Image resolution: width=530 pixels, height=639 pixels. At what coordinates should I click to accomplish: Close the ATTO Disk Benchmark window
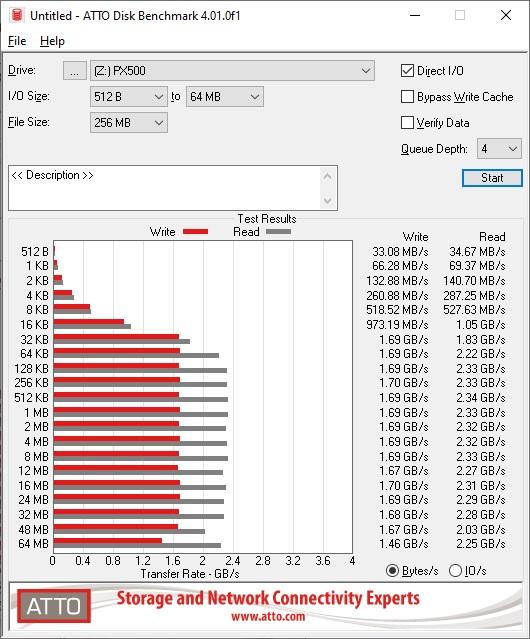pyautogui.click(x=506, y=15)
